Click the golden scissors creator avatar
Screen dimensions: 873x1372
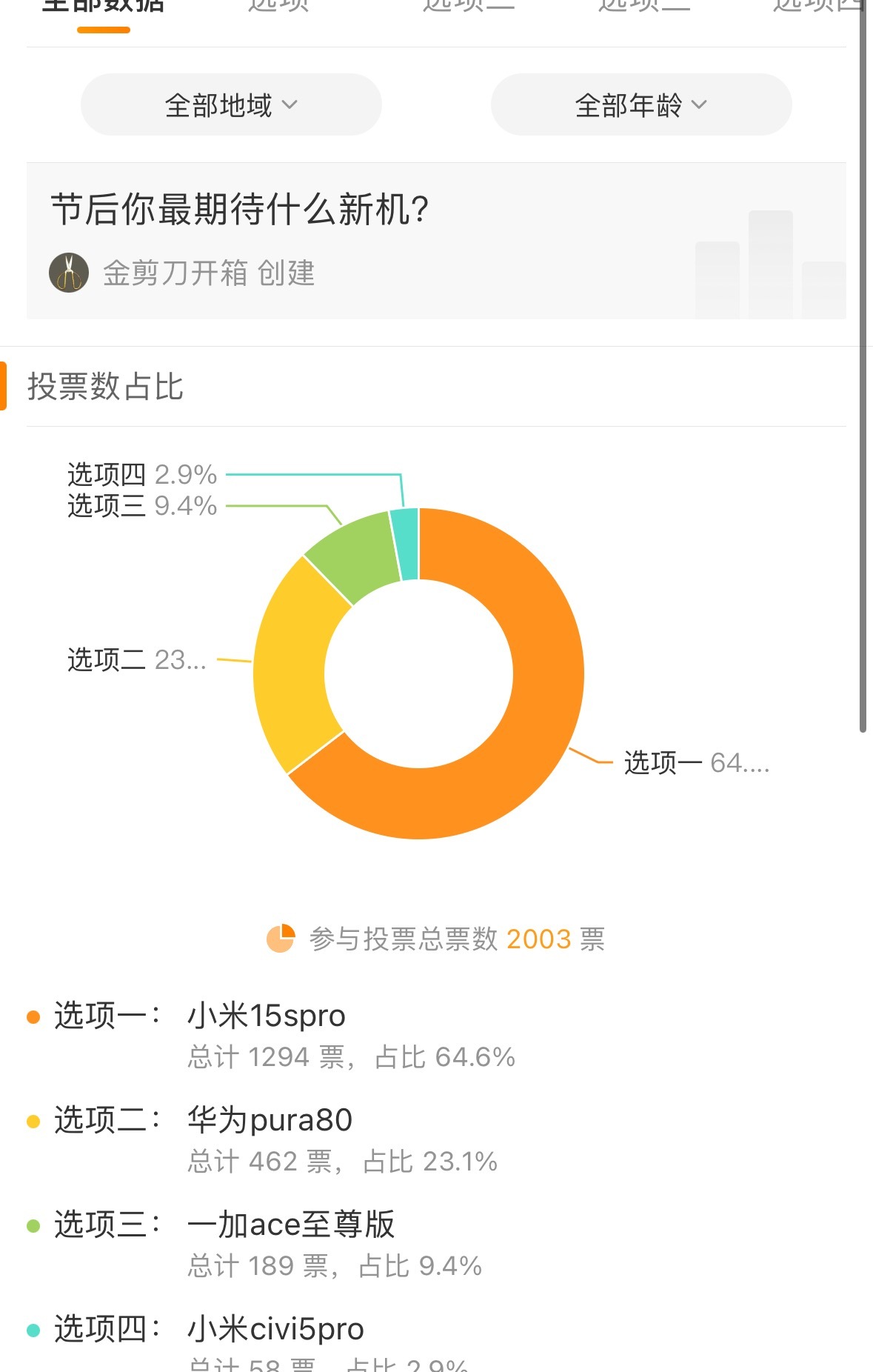coord(69,273)
